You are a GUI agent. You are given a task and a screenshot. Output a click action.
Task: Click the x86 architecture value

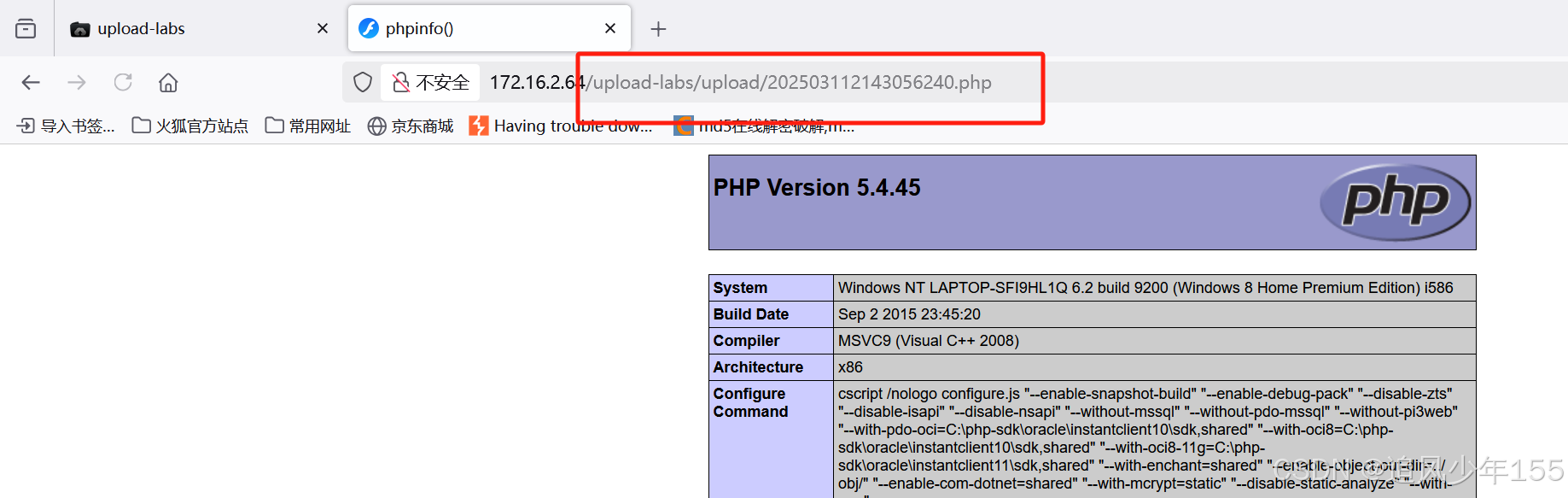click(x=850, y=367)
